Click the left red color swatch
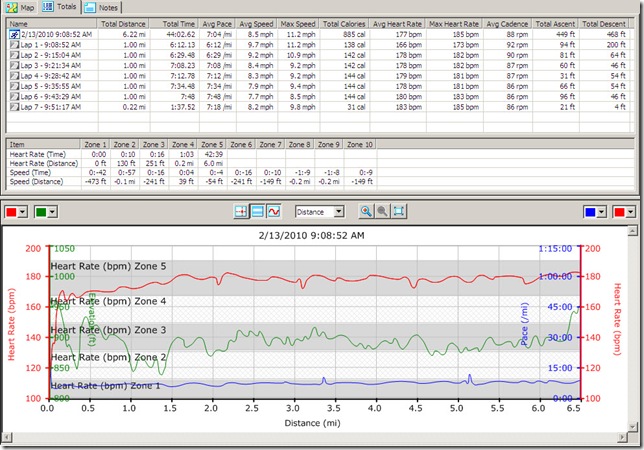644x450 pixels. click(11, 212)
